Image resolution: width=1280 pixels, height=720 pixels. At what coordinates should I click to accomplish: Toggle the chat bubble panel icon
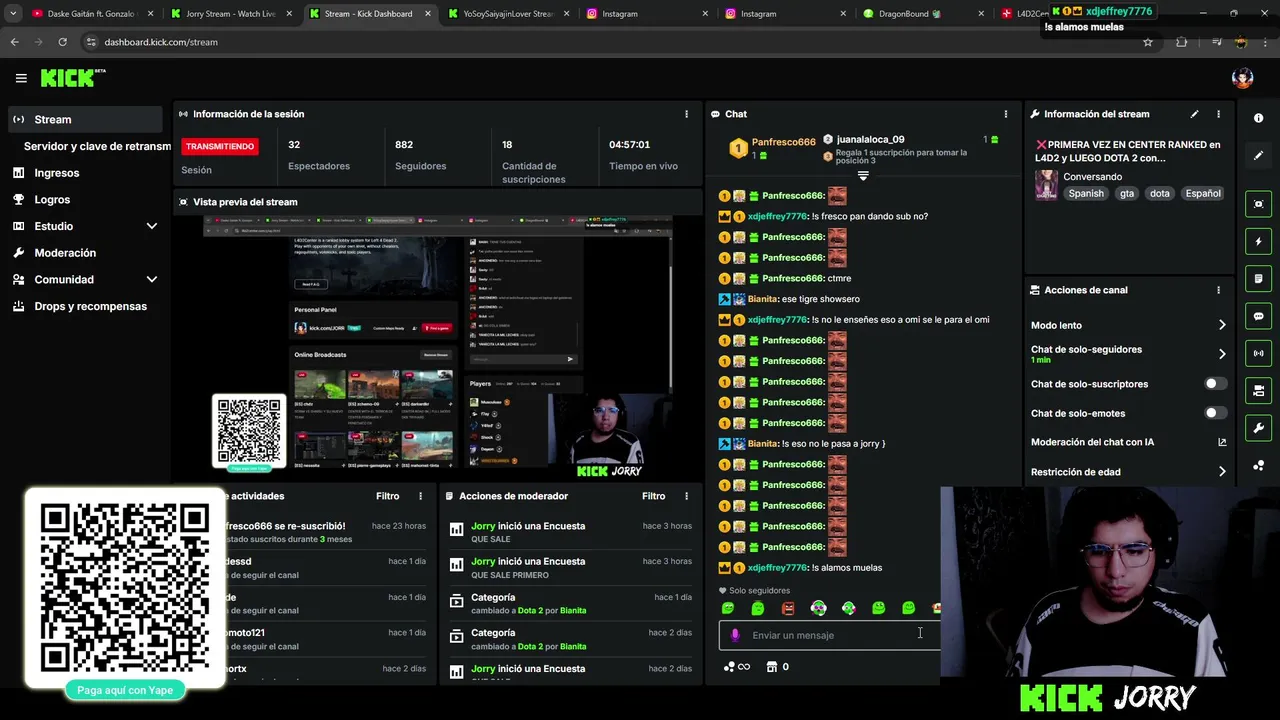click(x=1258, y=316)
